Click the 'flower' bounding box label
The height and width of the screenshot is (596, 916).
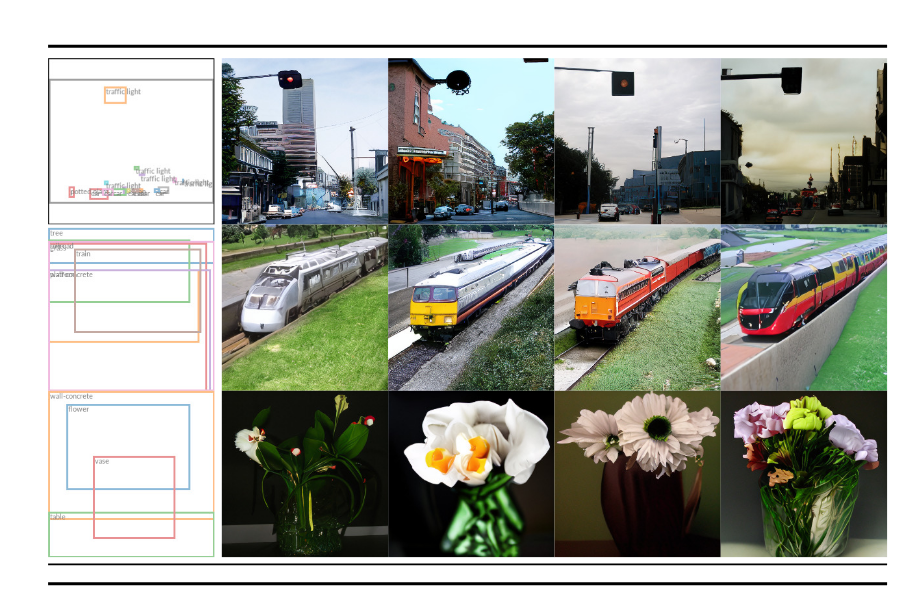pos(78,409)
